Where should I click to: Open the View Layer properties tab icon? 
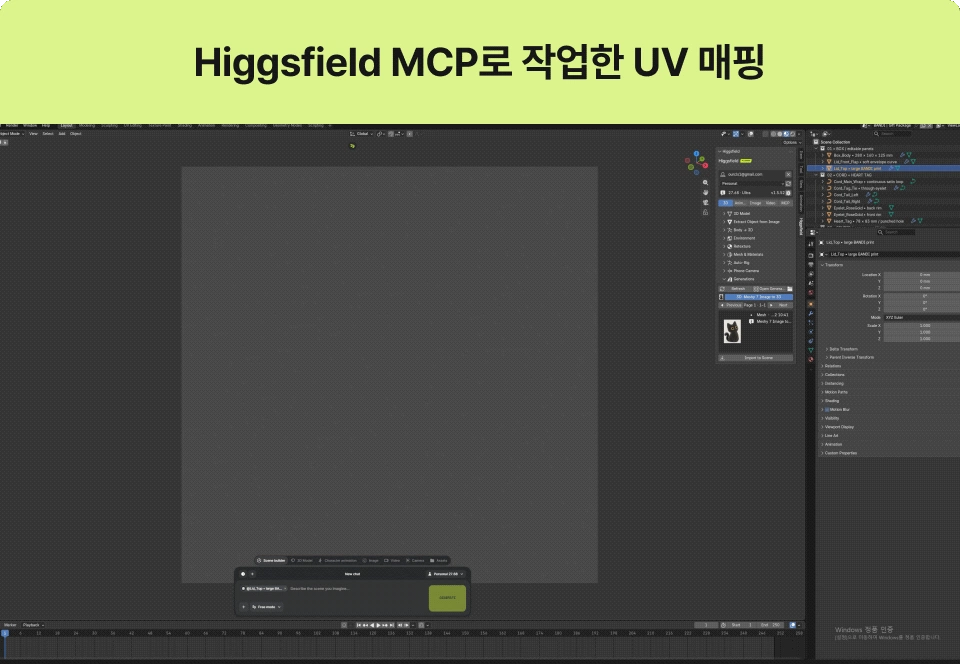click(811, 274)
